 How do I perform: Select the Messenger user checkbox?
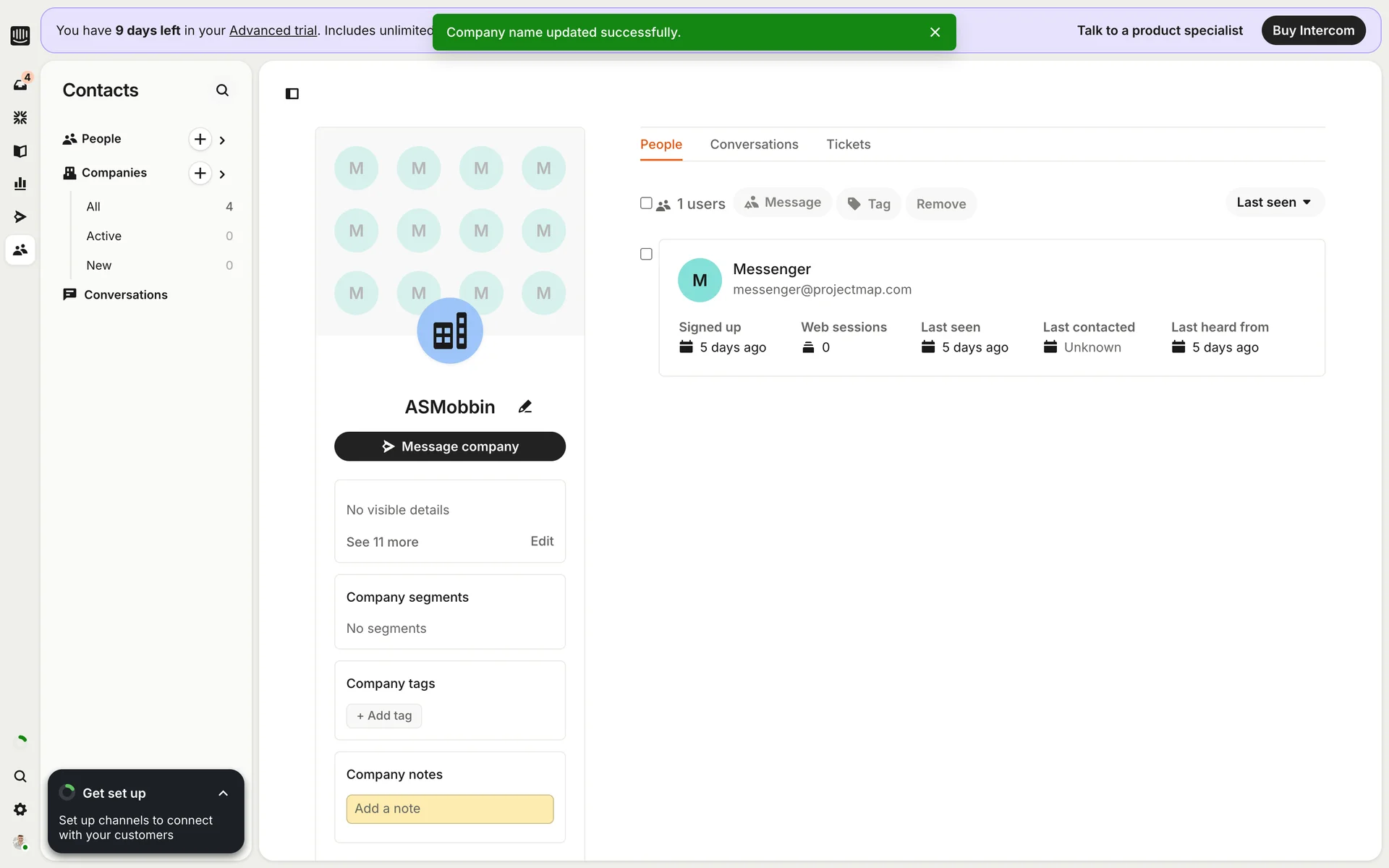[646, 254]
